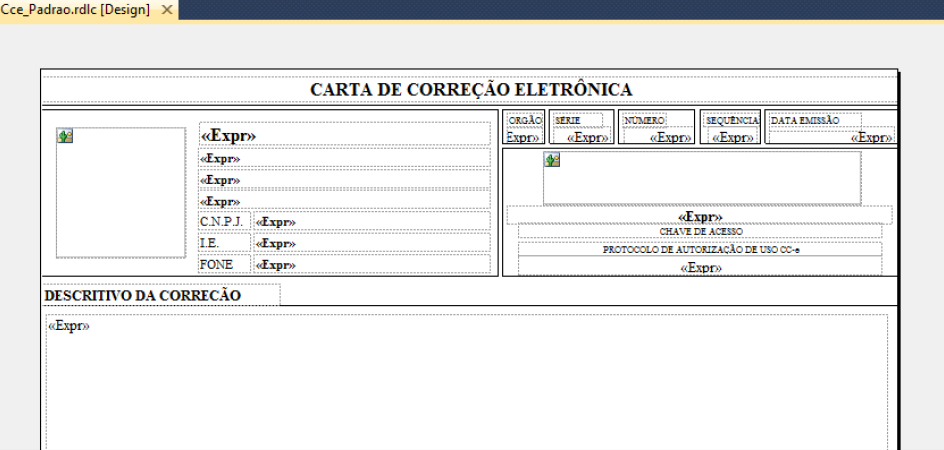Select the Expr field under DATA EMISSÃO
944x450 pixels.
832,137
